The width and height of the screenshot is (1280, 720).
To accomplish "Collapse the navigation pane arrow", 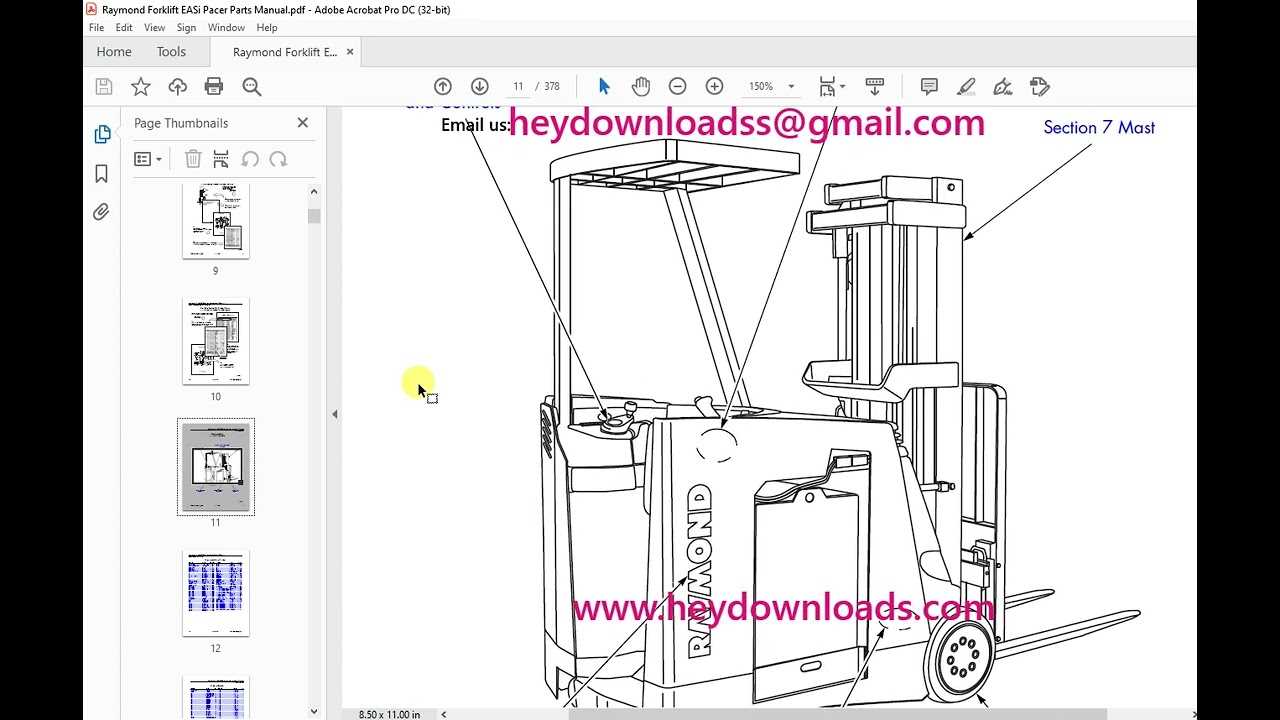I will tap(334, 414).
